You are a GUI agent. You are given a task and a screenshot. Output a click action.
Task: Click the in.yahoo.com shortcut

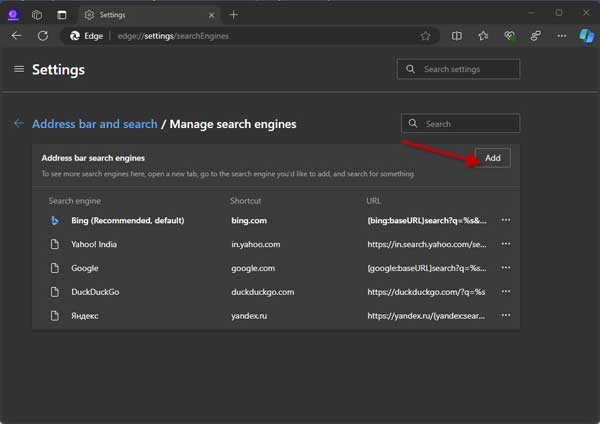click(x=256, y=244)
